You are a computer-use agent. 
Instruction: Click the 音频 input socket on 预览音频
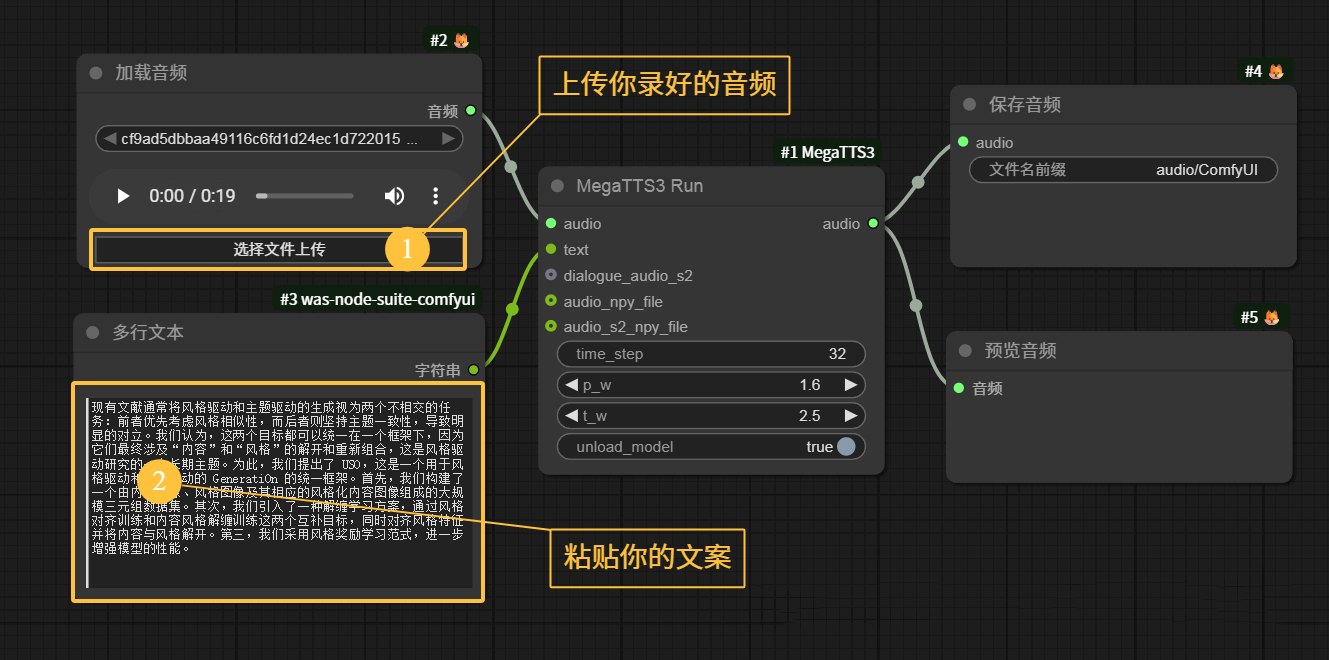(x=958, y=388)
